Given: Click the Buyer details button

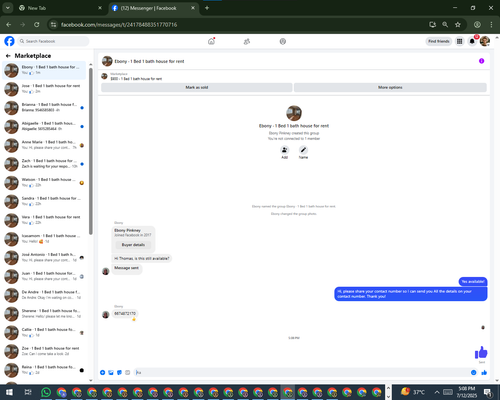Looking at the screenshot, I should 133,245.
